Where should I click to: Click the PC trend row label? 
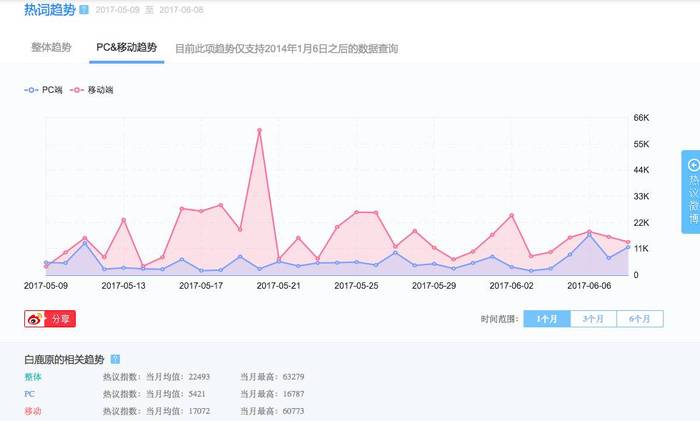(x=29, y=394)
